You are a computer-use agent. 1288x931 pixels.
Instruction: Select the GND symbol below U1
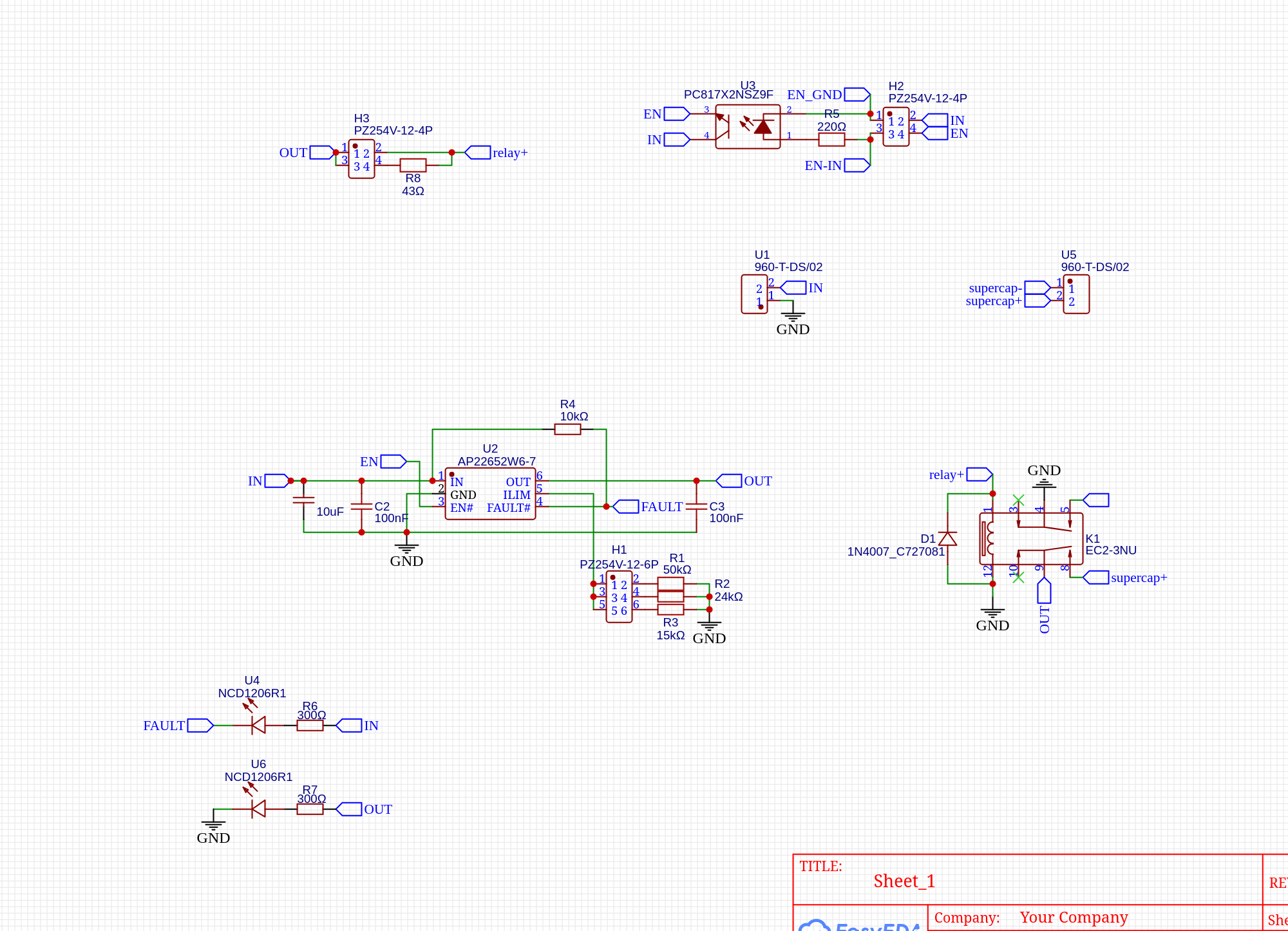click(x=793, y=317)
